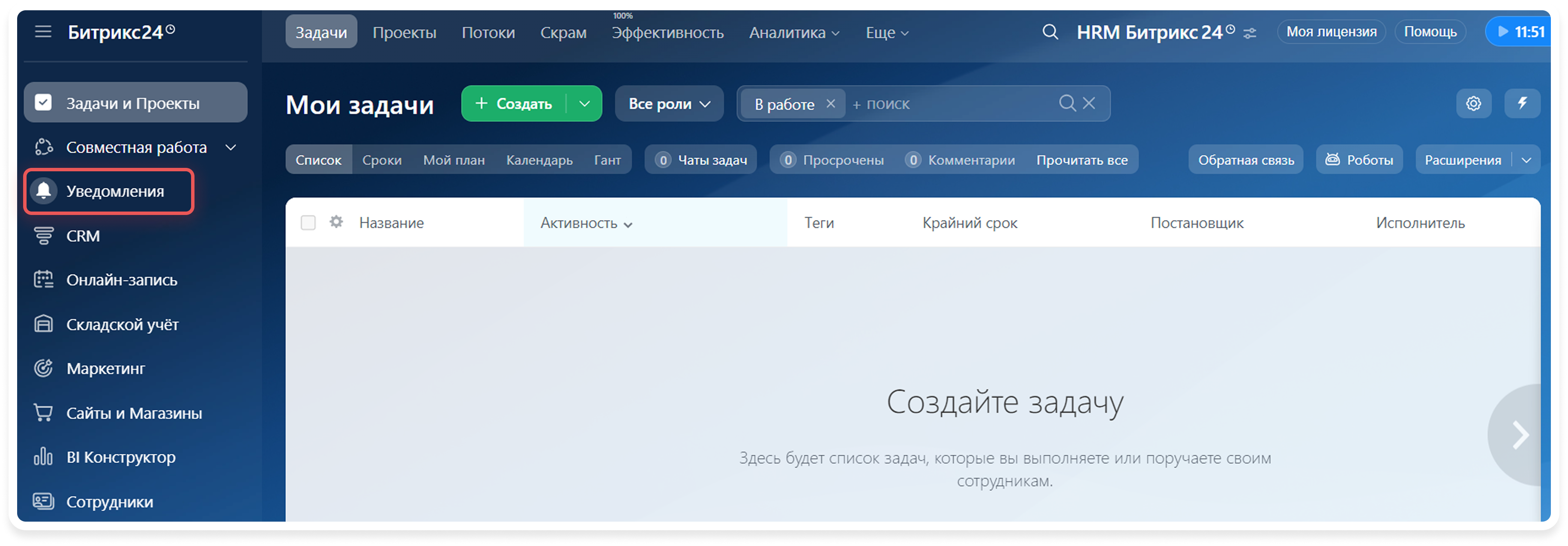The height and width of the screenshot is (546, 1568).
Task: Tick the select-all tasks checkbox
Action: pyautogui.click(x=308, y=223)
